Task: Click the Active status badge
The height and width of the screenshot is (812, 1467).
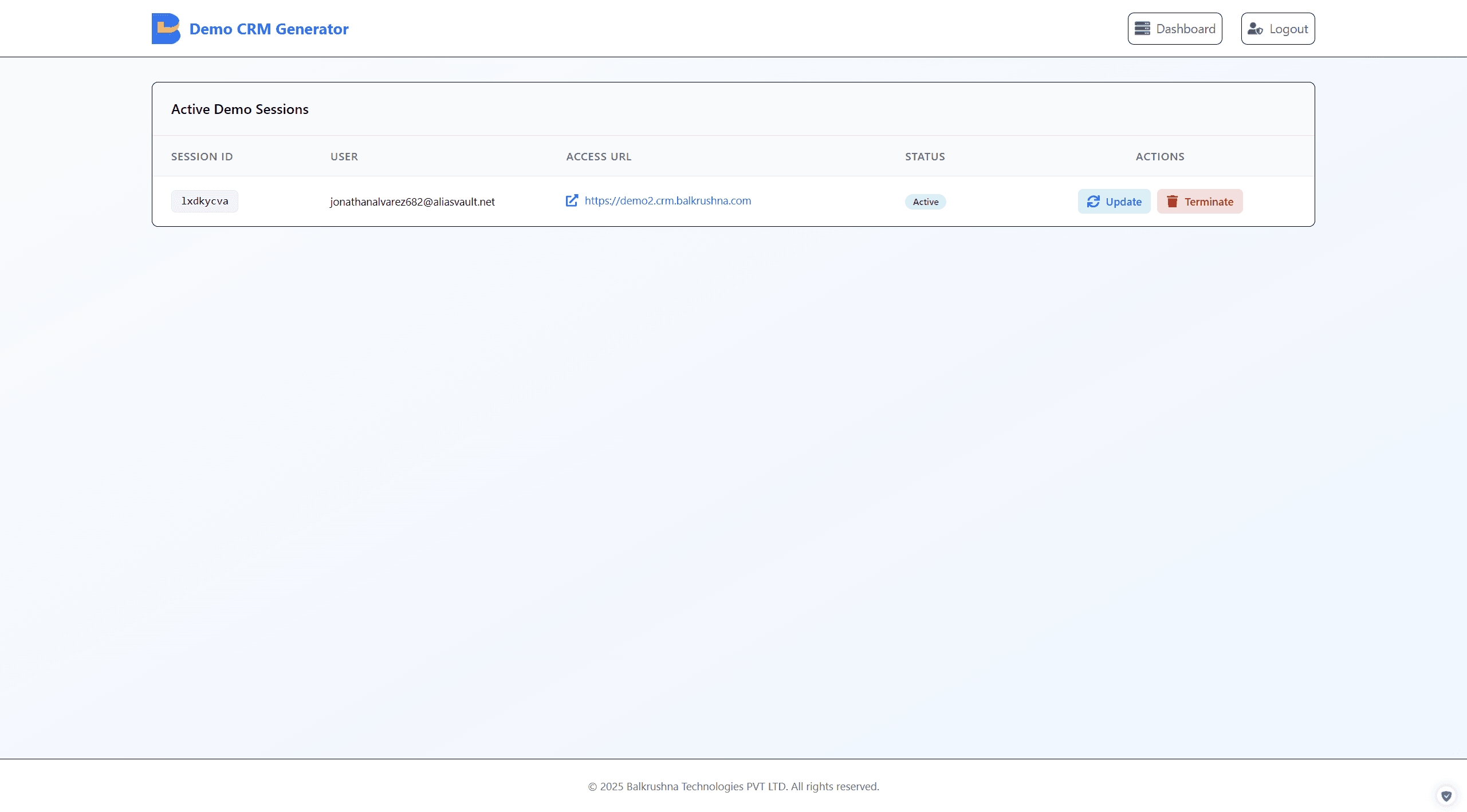Action: pyautogui.click(x=925, y=202)
